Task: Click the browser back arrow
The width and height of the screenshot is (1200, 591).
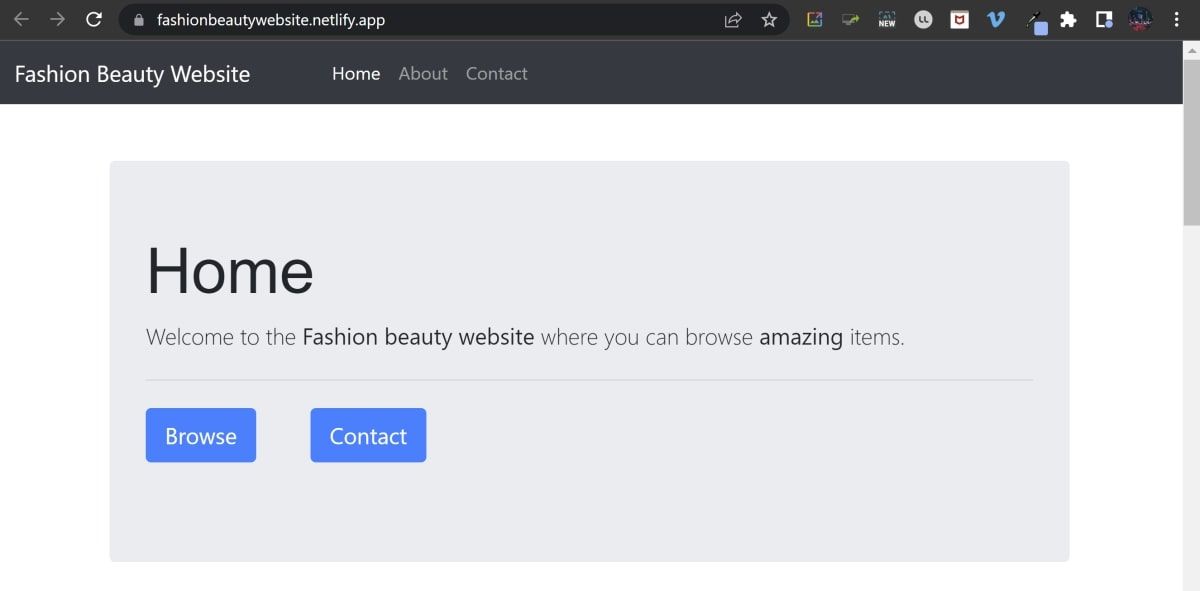Action: [21, 19]
